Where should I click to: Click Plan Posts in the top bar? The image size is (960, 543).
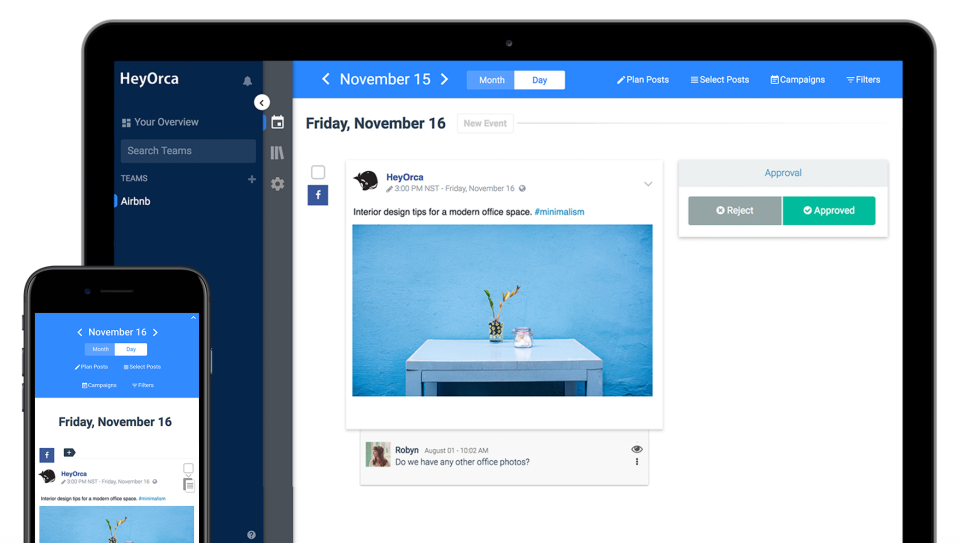(643, 80)
